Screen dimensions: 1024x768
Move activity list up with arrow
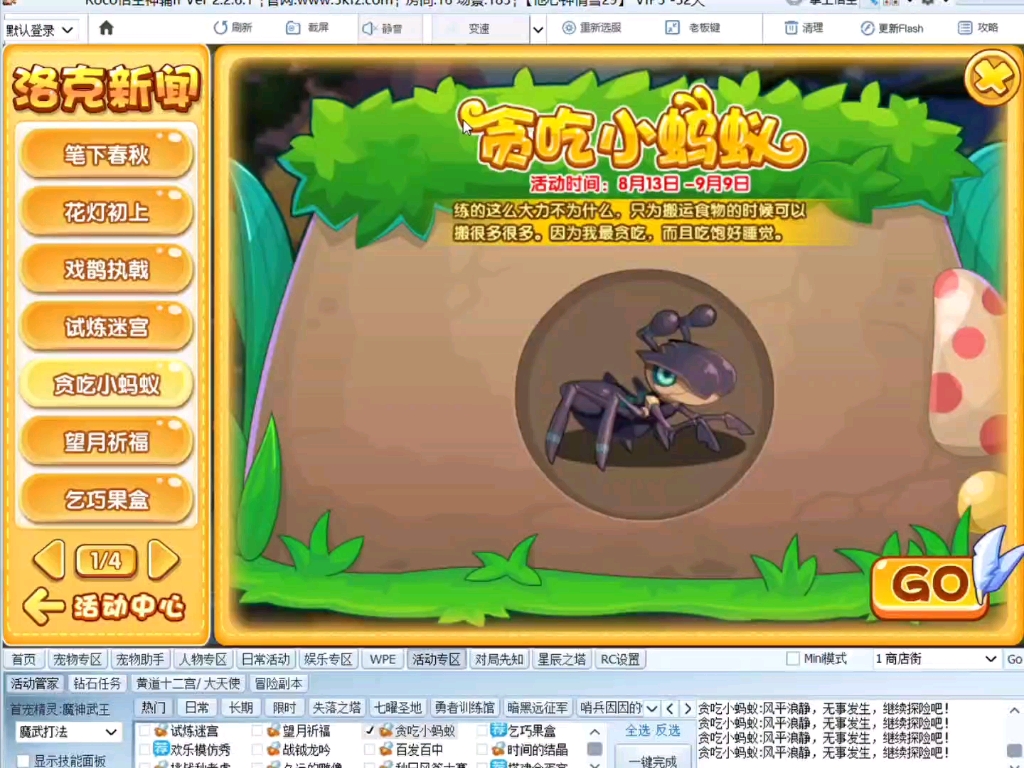point(594,731)
